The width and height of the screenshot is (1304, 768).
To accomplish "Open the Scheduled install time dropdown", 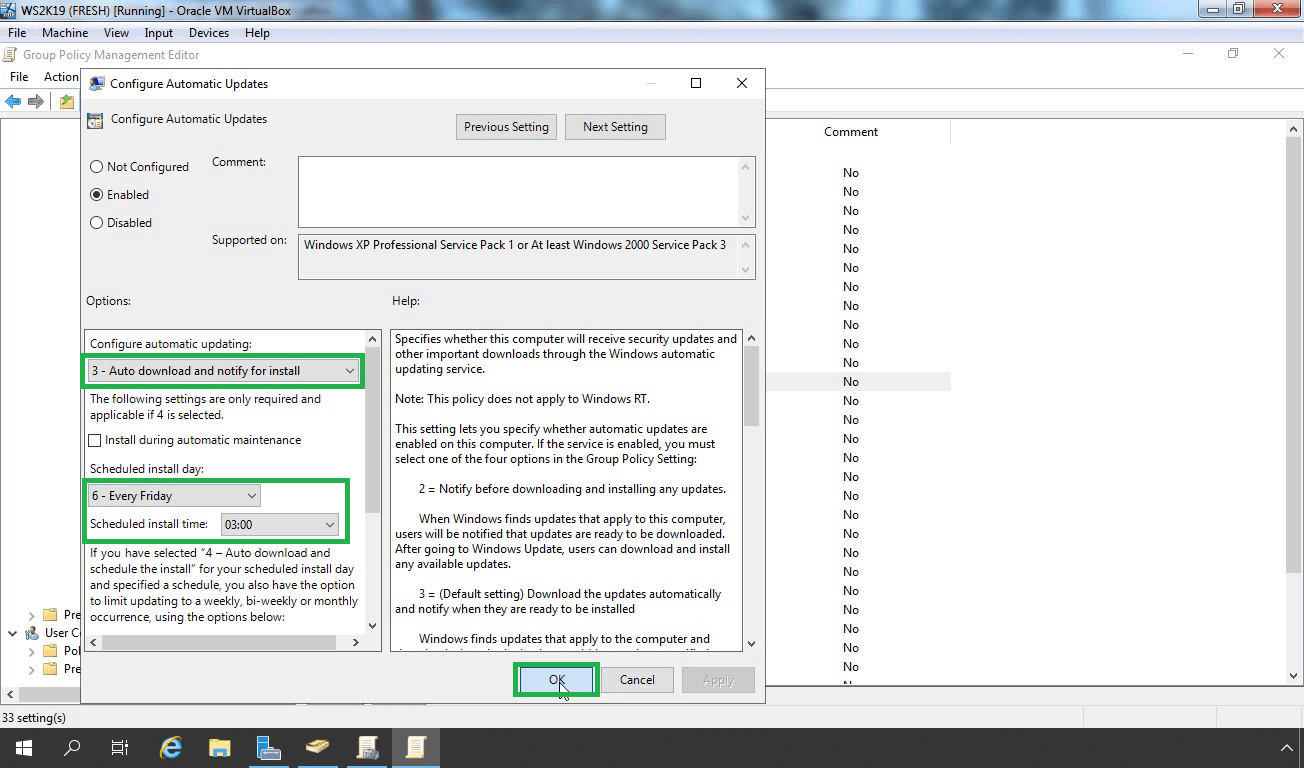I will pos(279,524).
